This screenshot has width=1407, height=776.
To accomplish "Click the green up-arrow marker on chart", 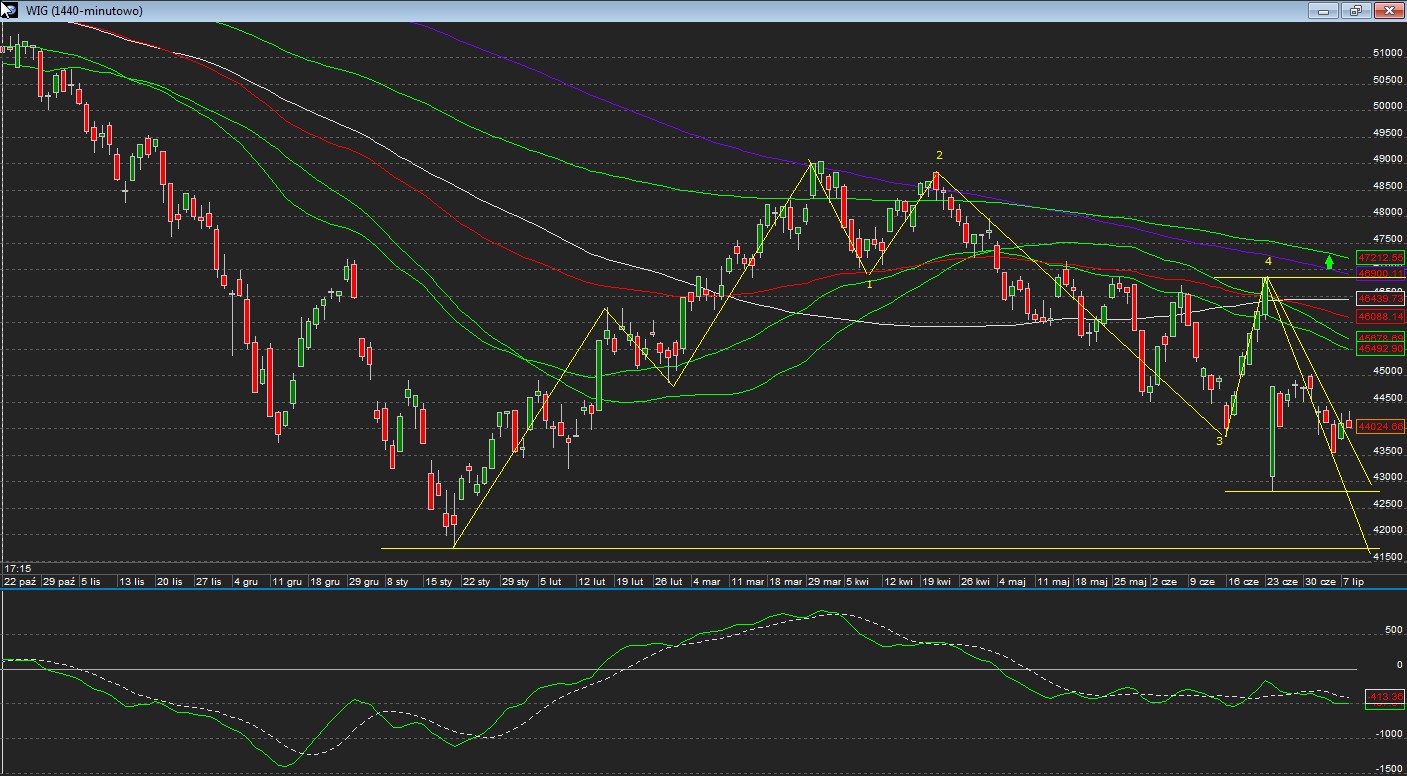I will point(1329,262).
